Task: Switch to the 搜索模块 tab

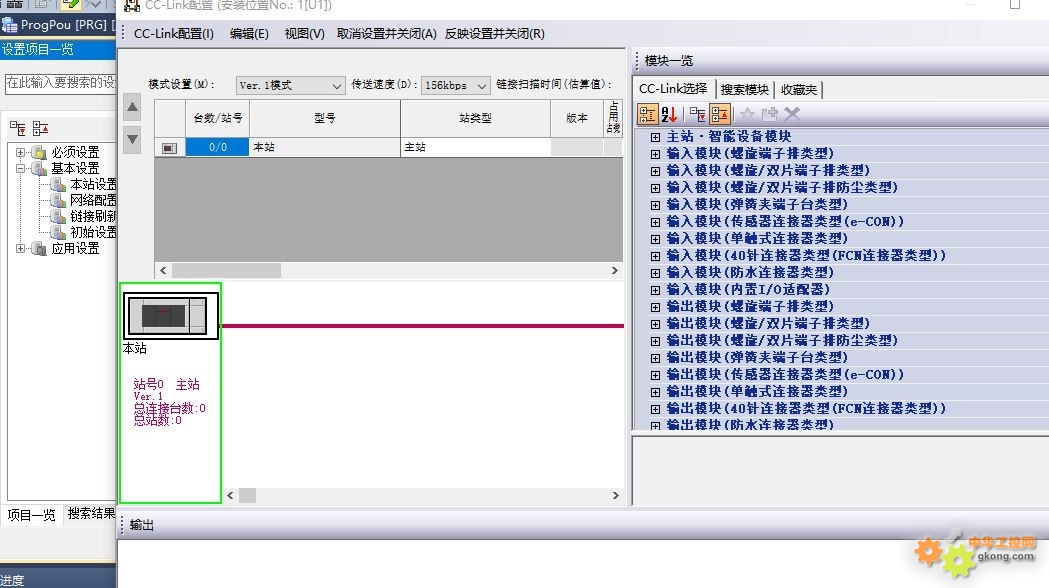Action: tap(745, 90)
